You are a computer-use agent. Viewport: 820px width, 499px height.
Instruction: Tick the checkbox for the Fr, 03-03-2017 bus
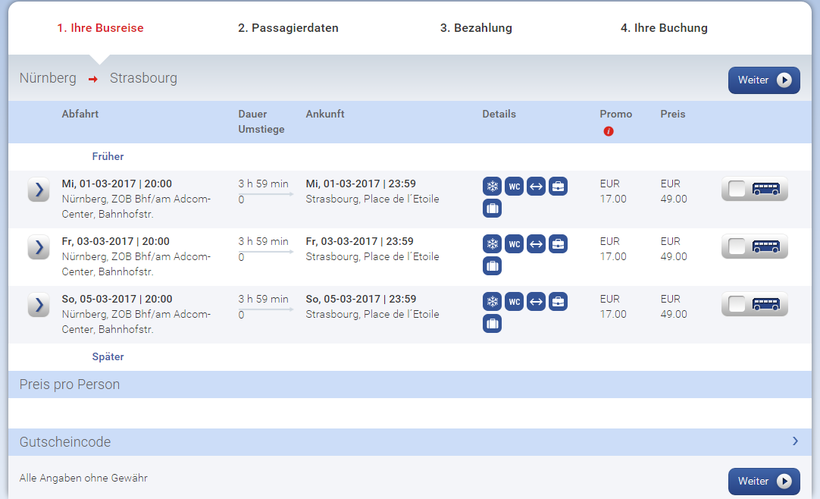[738, 247]
